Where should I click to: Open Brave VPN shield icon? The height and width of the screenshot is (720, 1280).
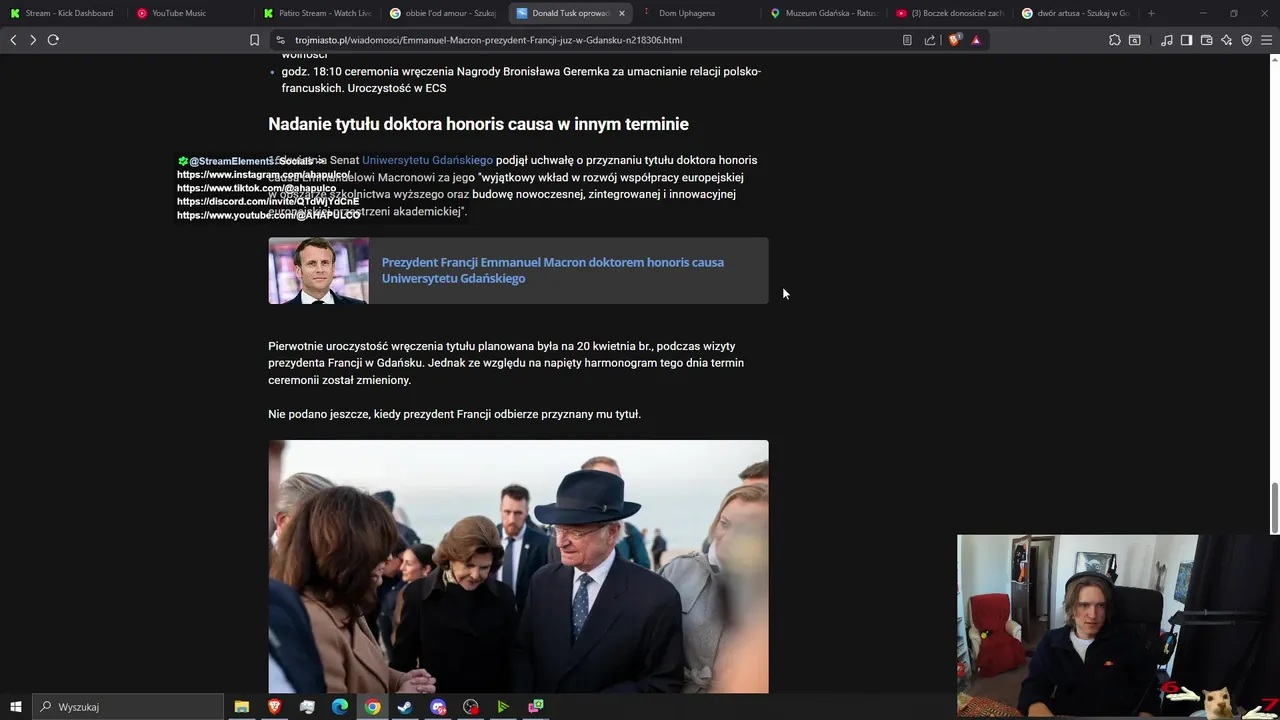(1247, 40)
